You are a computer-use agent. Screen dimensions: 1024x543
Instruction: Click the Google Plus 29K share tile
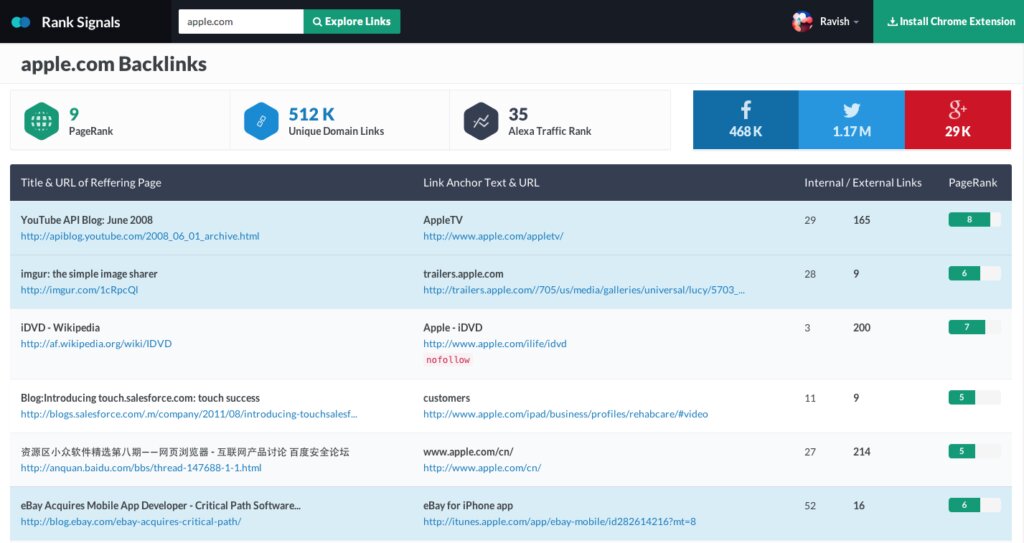[x=957, y=120]
